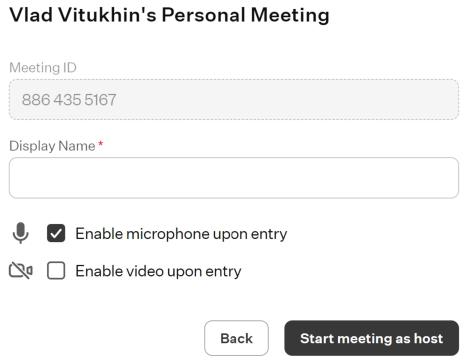
Task: Click the white outlined Back button
Action: tap(236, 338)
